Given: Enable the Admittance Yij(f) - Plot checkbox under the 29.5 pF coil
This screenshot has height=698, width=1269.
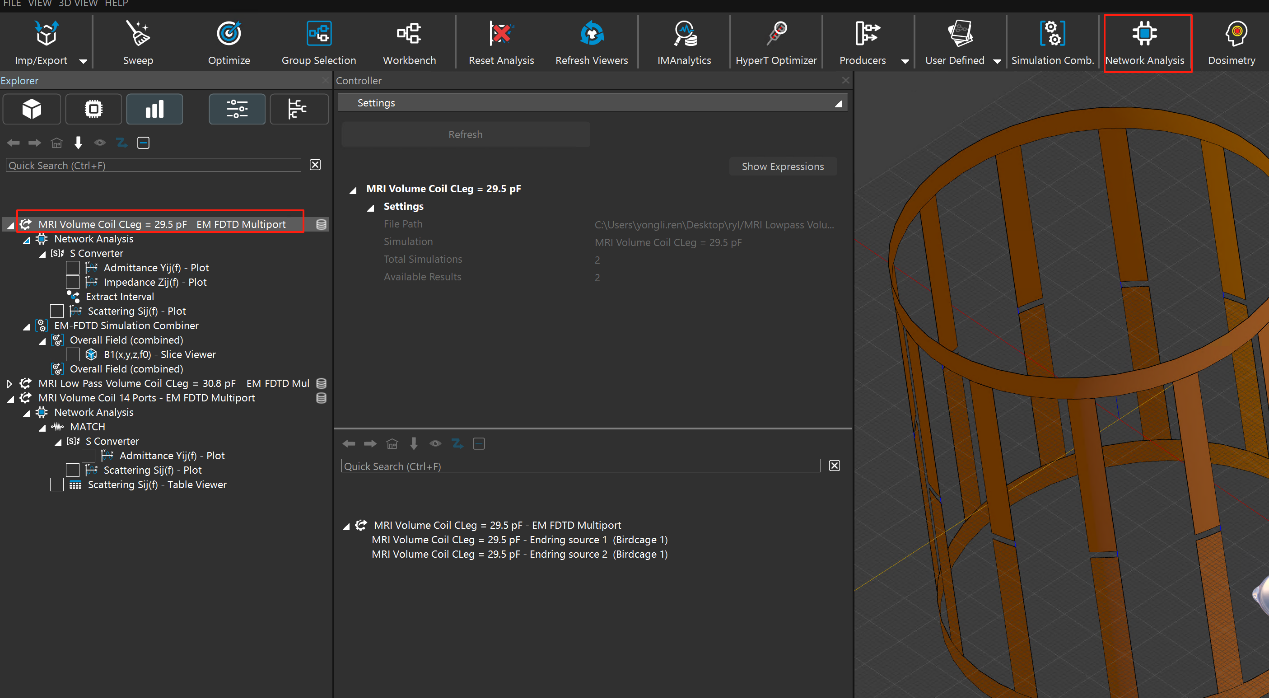Looking at the screenshot, I should [x=73, y=268].
